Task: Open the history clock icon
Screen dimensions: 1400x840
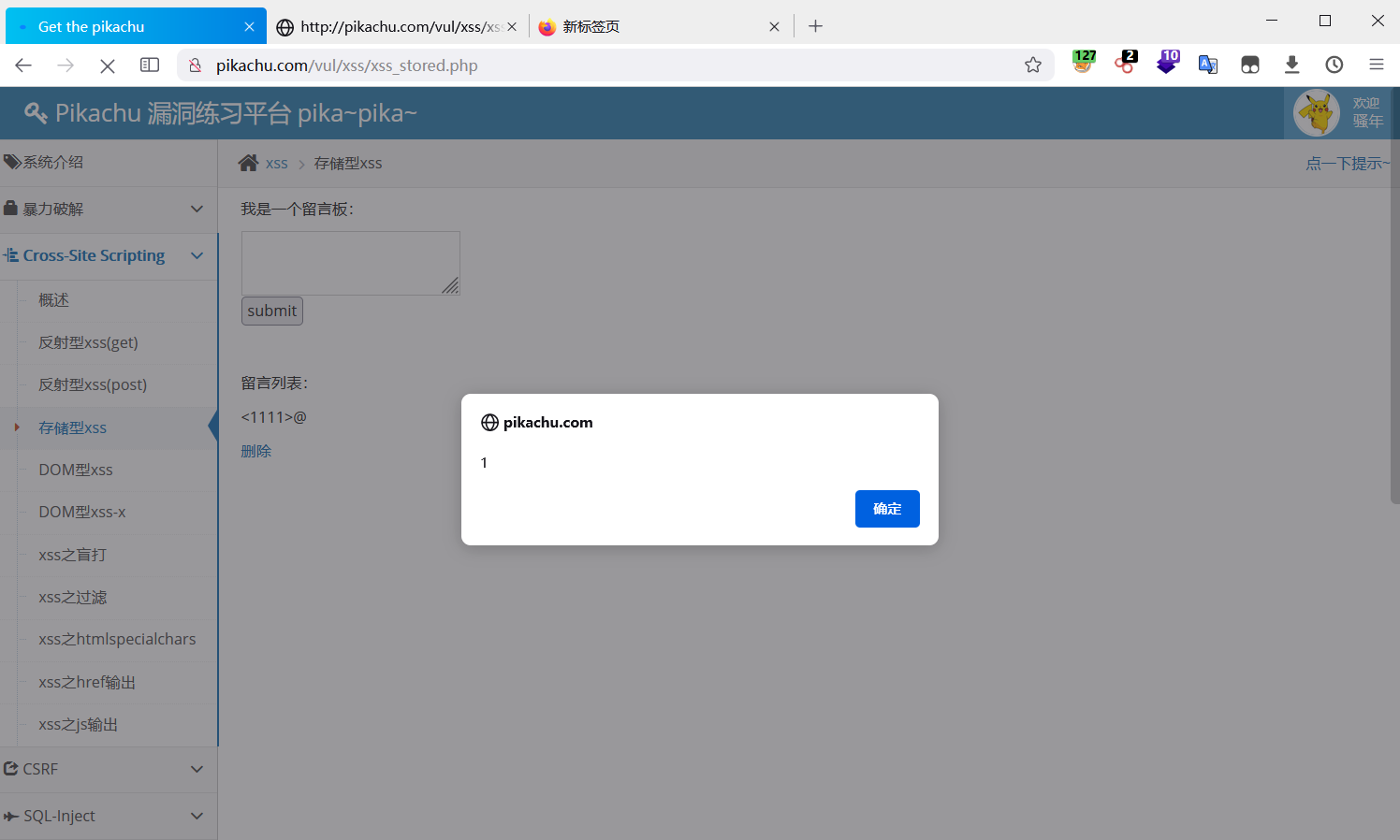Action: pyautogui.click(x=1334, y=65)
